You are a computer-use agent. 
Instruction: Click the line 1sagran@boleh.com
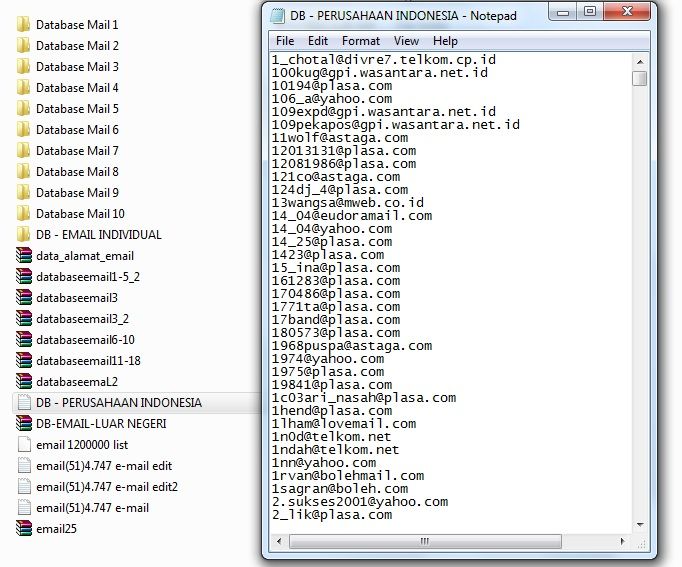[340, 489]
